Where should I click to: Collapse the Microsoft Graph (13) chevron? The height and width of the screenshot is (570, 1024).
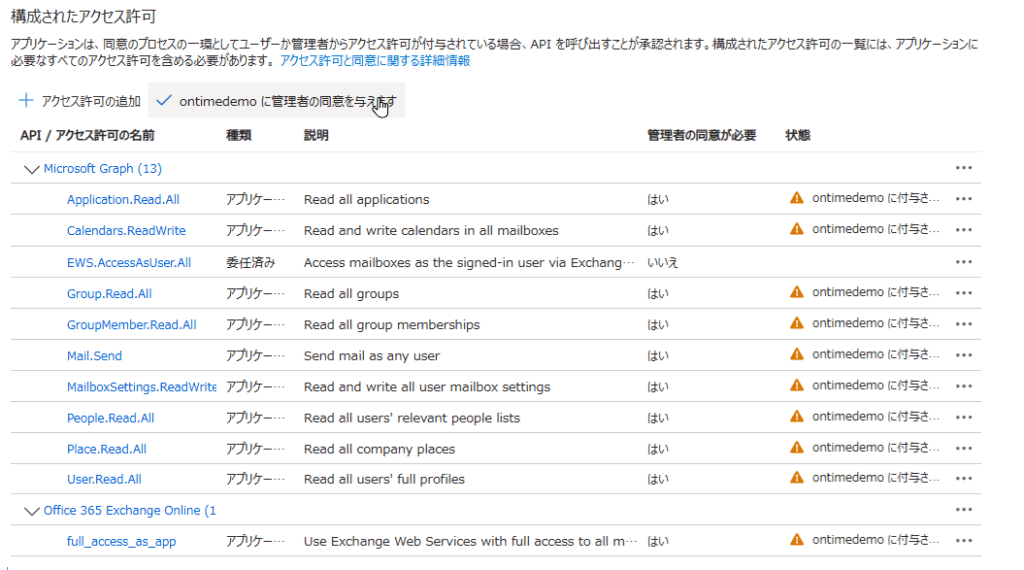coord(31,169)
